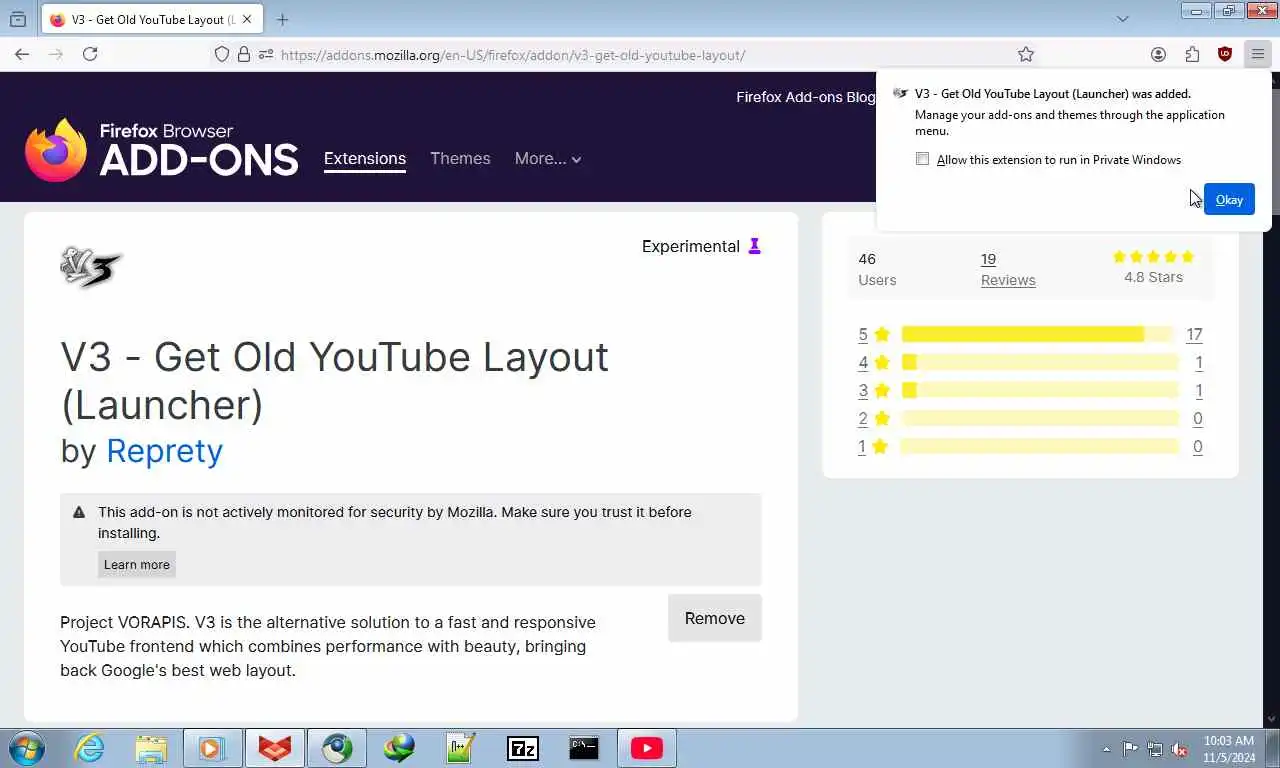Open the Firefox account icon
This screenshot has width=1280, height=768.
pyautogui.click(x=1158, y=55)
